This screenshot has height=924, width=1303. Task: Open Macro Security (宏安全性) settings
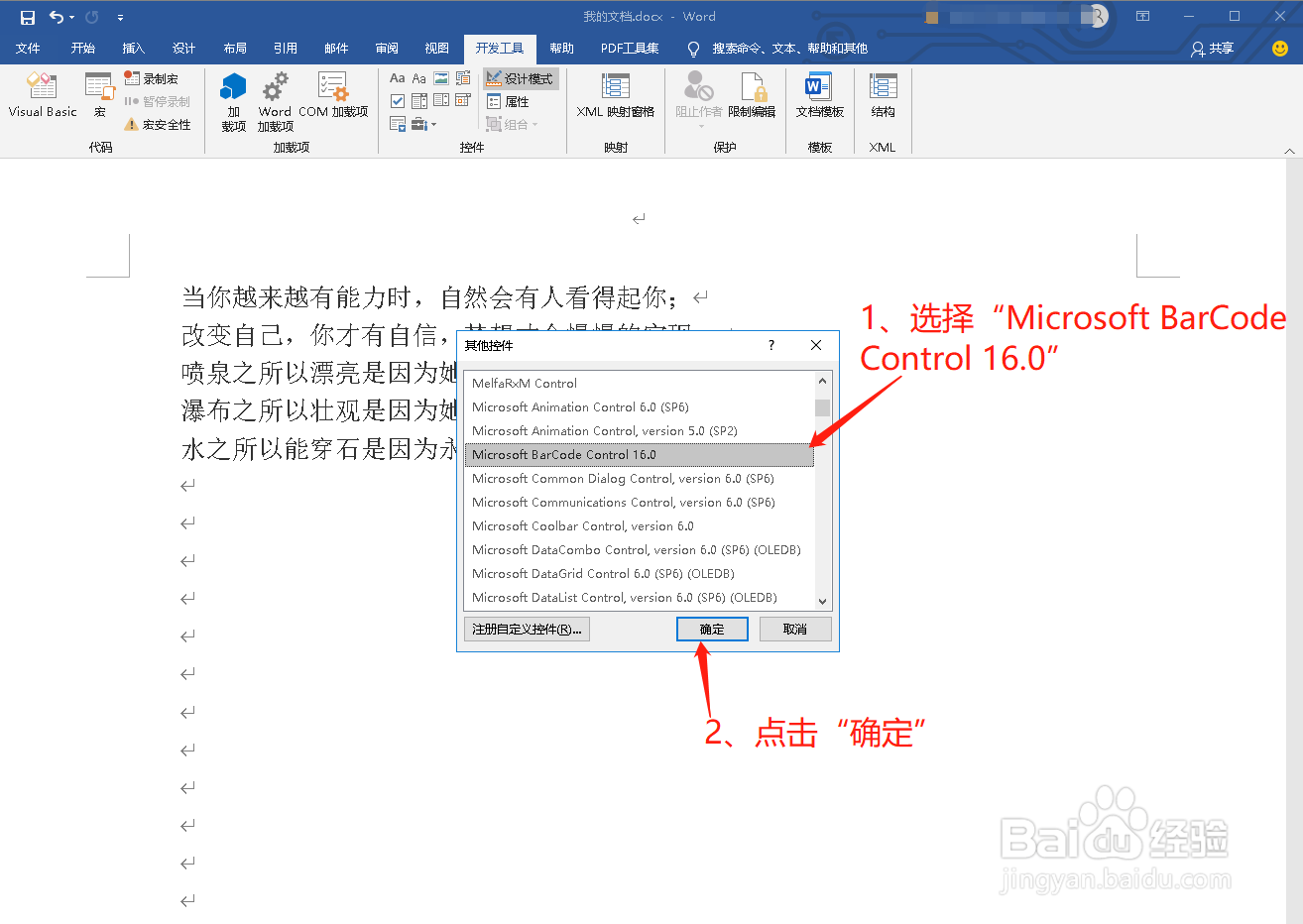point(158,125)
